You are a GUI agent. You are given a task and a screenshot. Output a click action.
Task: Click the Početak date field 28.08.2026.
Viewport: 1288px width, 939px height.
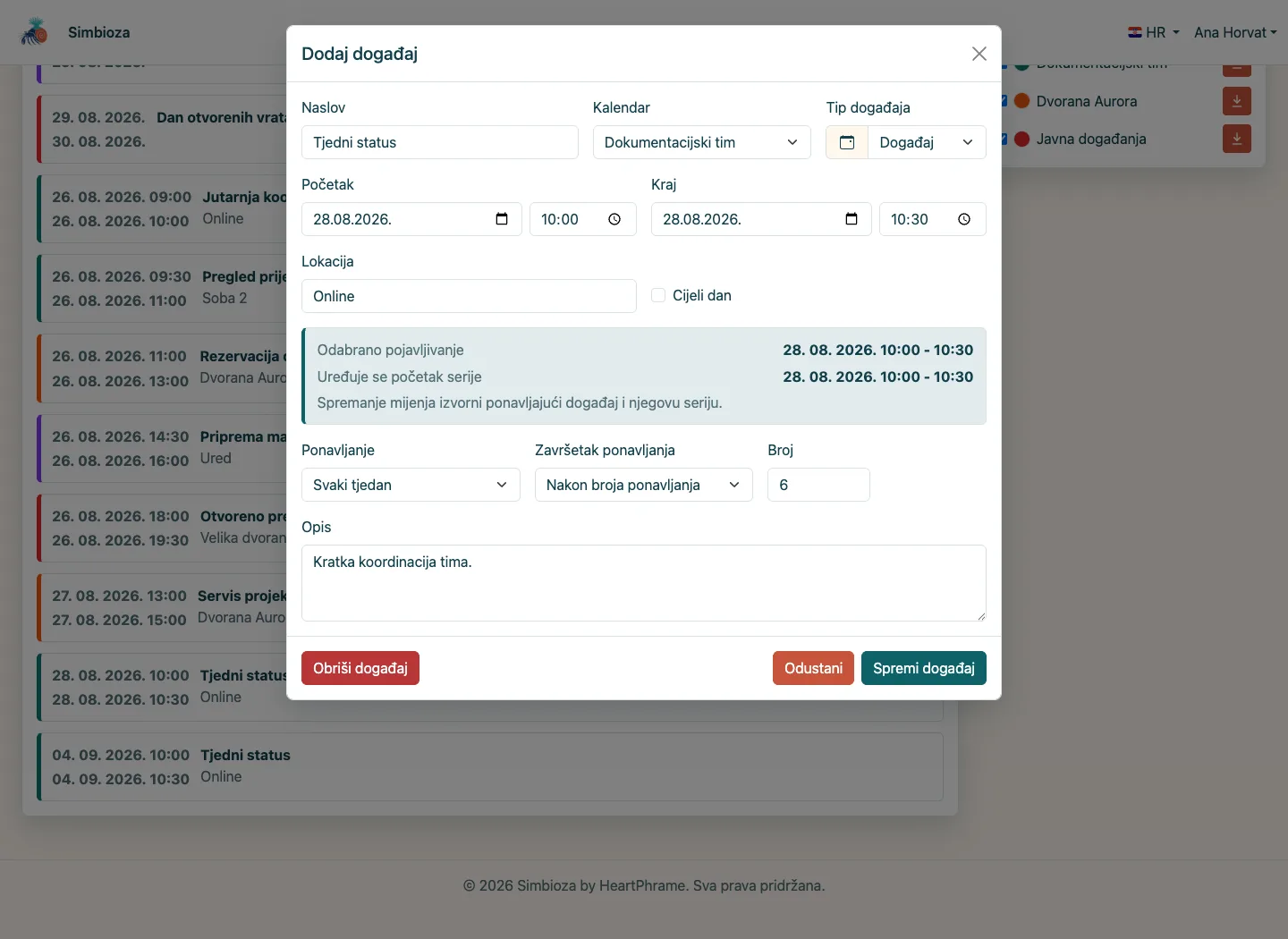point(411,219)
